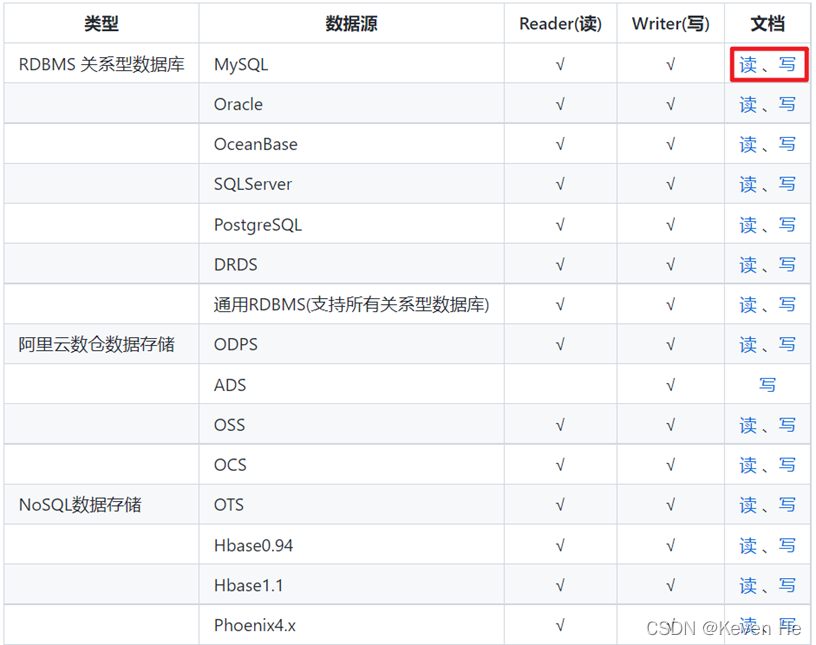Open the MySQL read (读) doc link

748,65
